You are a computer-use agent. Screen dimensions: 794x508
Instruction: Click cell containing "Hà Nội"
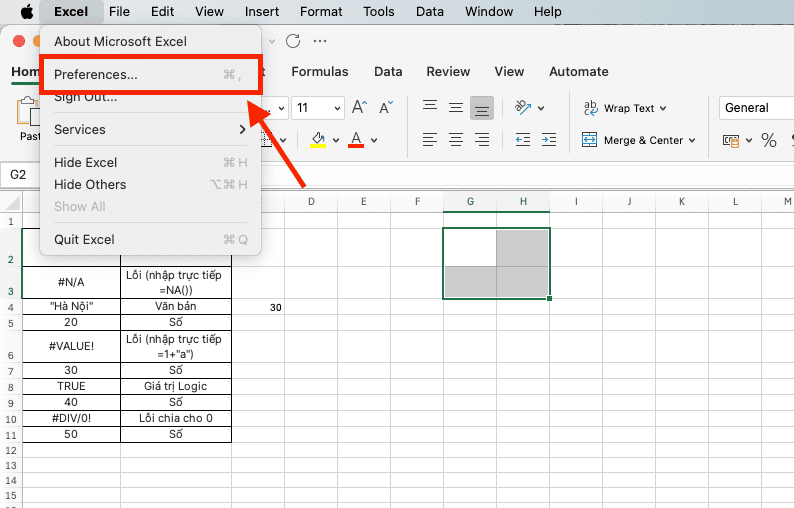tap(71, 306)
